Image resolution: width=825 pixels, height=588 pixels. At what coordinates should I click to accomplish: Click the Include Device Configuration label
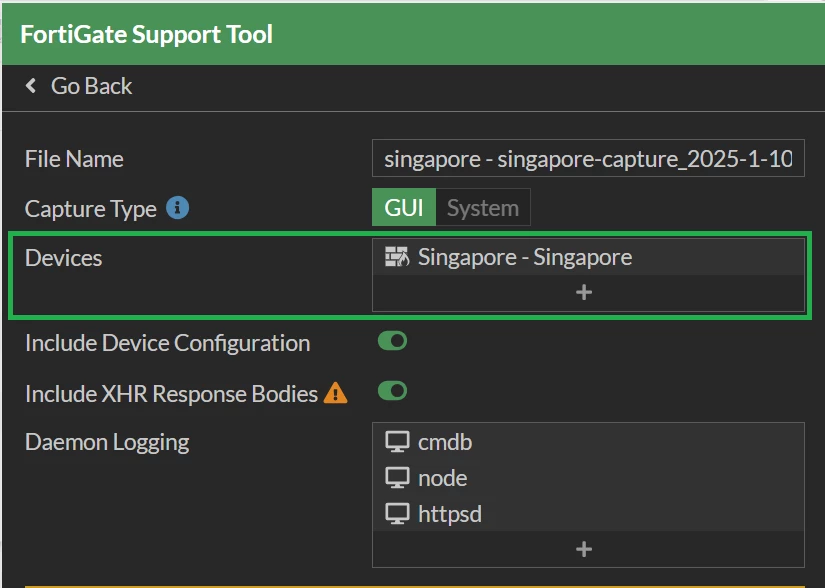[x=167, y=343]
